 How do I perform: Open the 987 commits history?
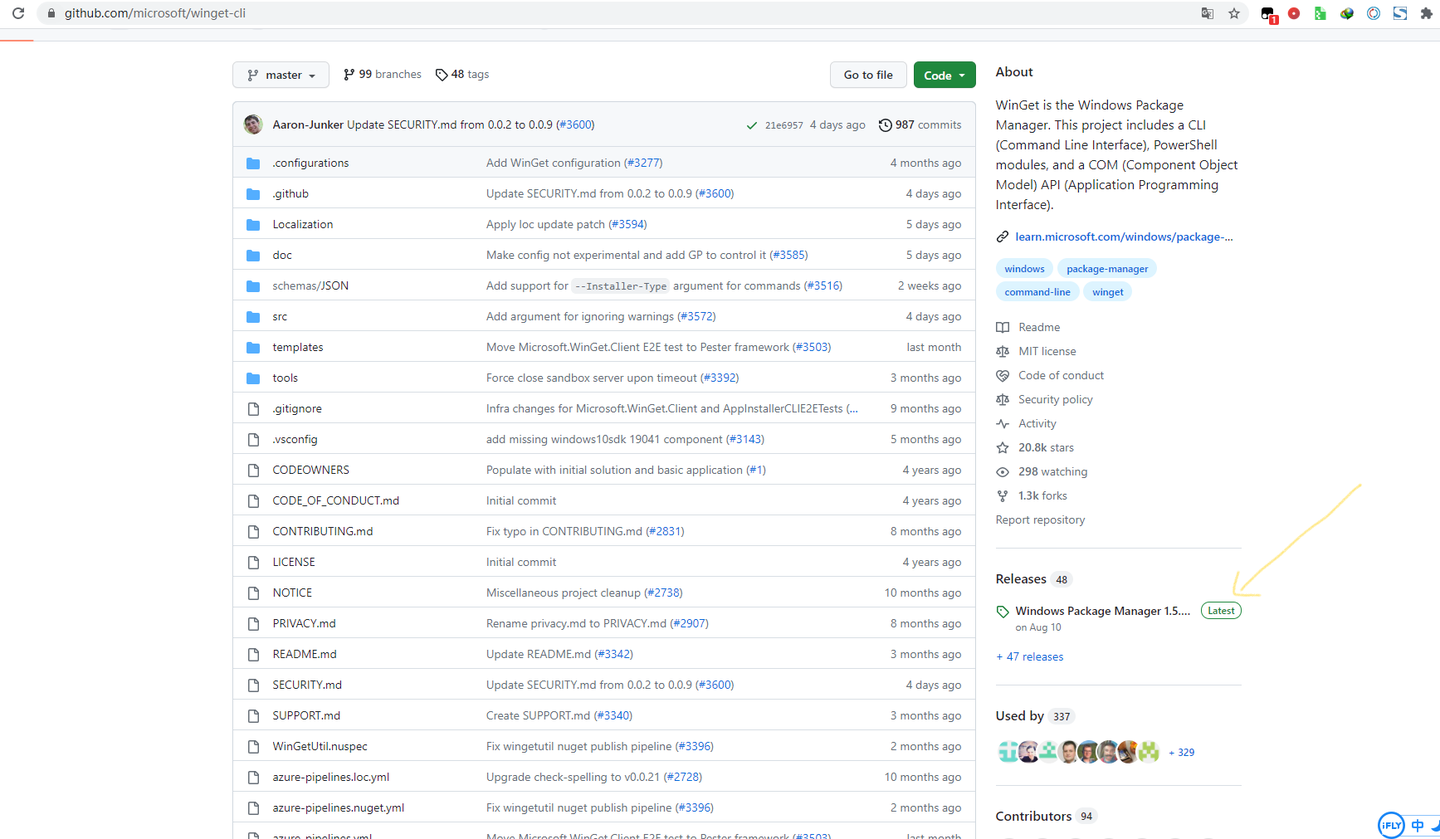pos(920,125)
